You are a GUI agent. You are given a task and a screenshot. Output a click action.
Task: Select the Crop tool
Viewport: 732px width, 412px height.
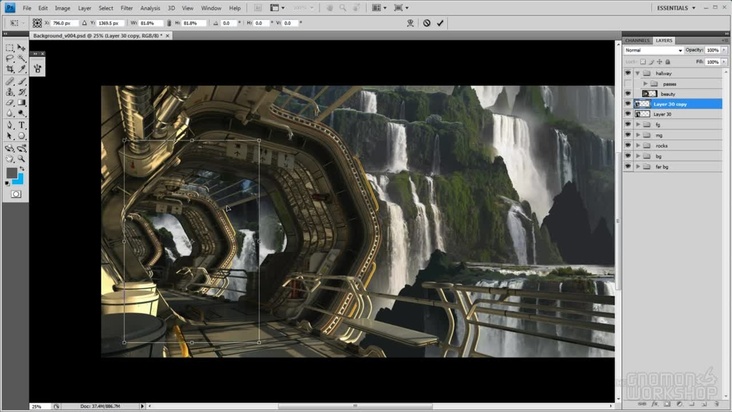point(10,69)
